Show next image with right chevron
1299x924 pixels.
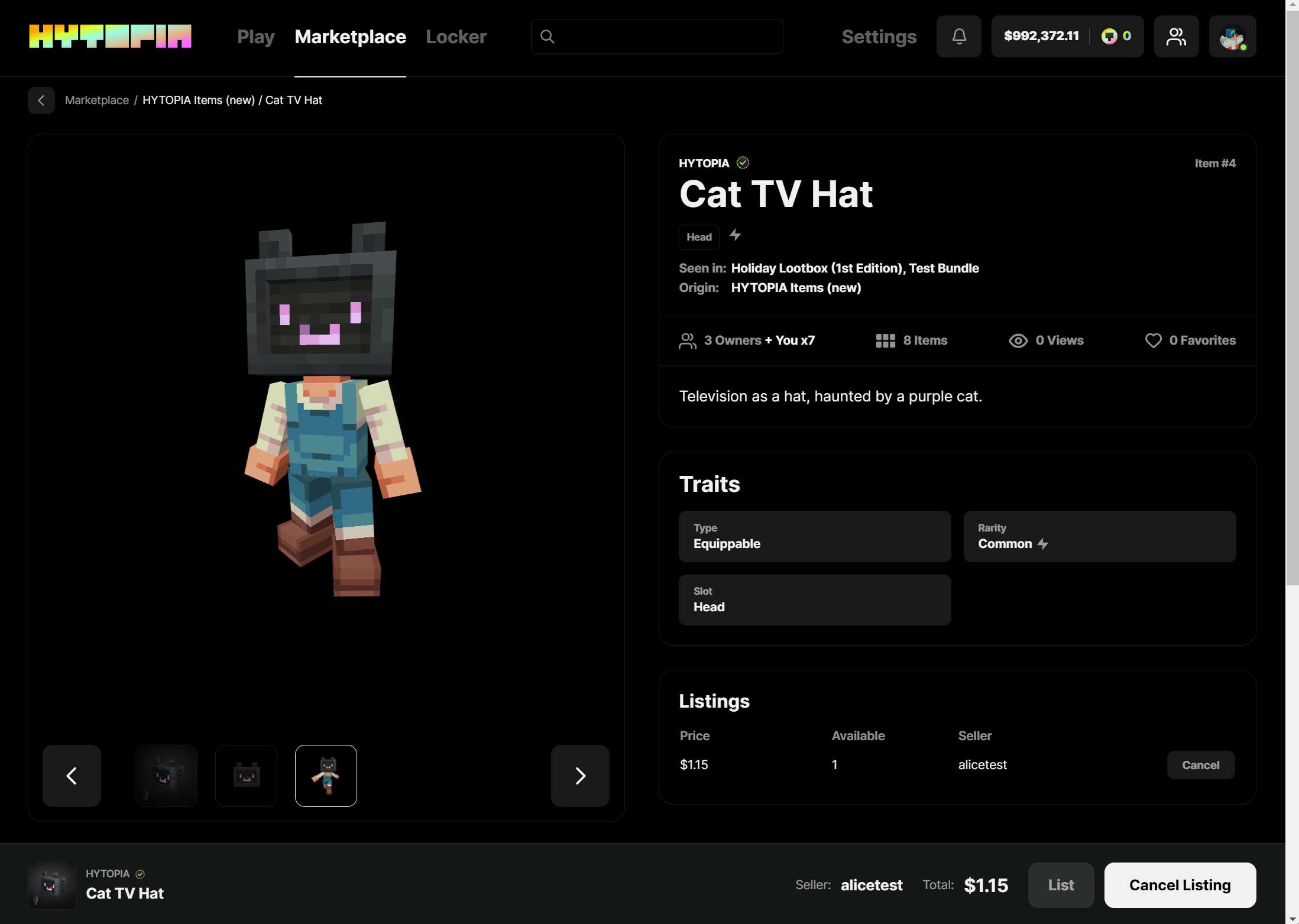pos(580,776)
